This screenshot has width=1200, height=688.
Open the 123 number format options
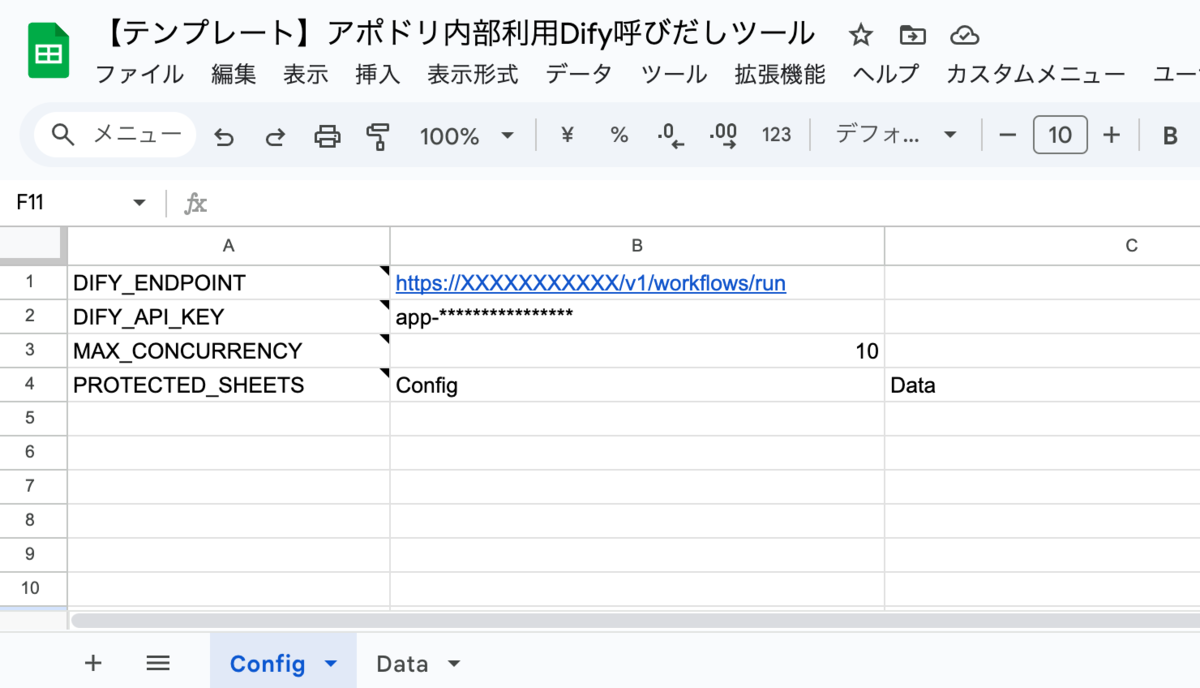coord(776,135)
